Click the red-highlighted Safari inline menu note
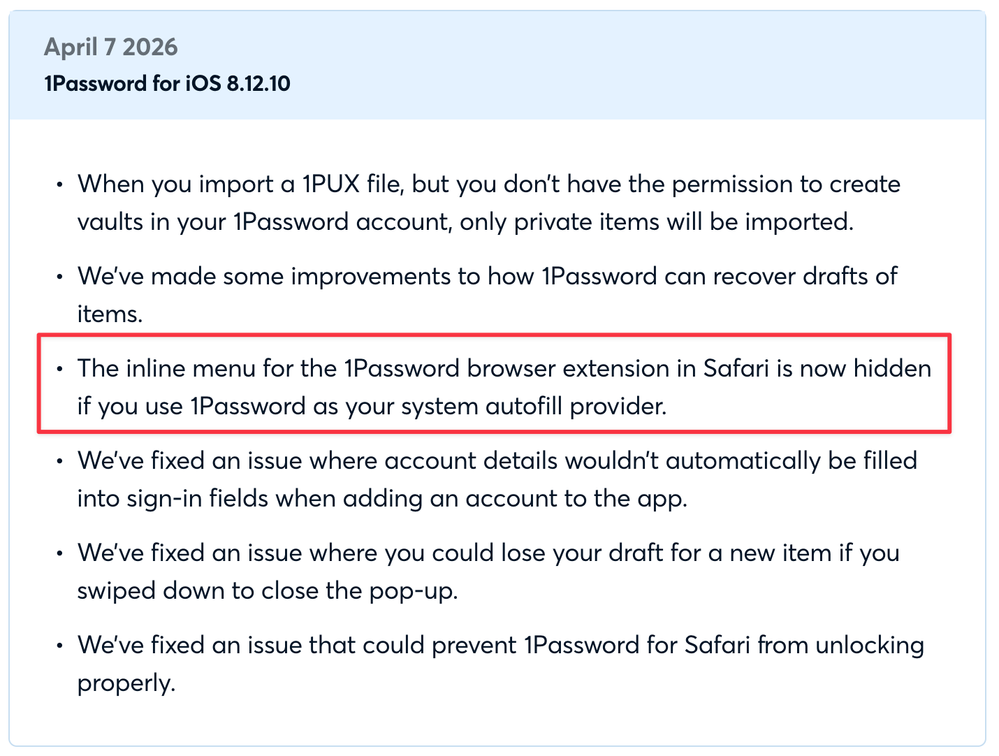The height and width of the screenshot is (756, 999). [x=504, y=387]
